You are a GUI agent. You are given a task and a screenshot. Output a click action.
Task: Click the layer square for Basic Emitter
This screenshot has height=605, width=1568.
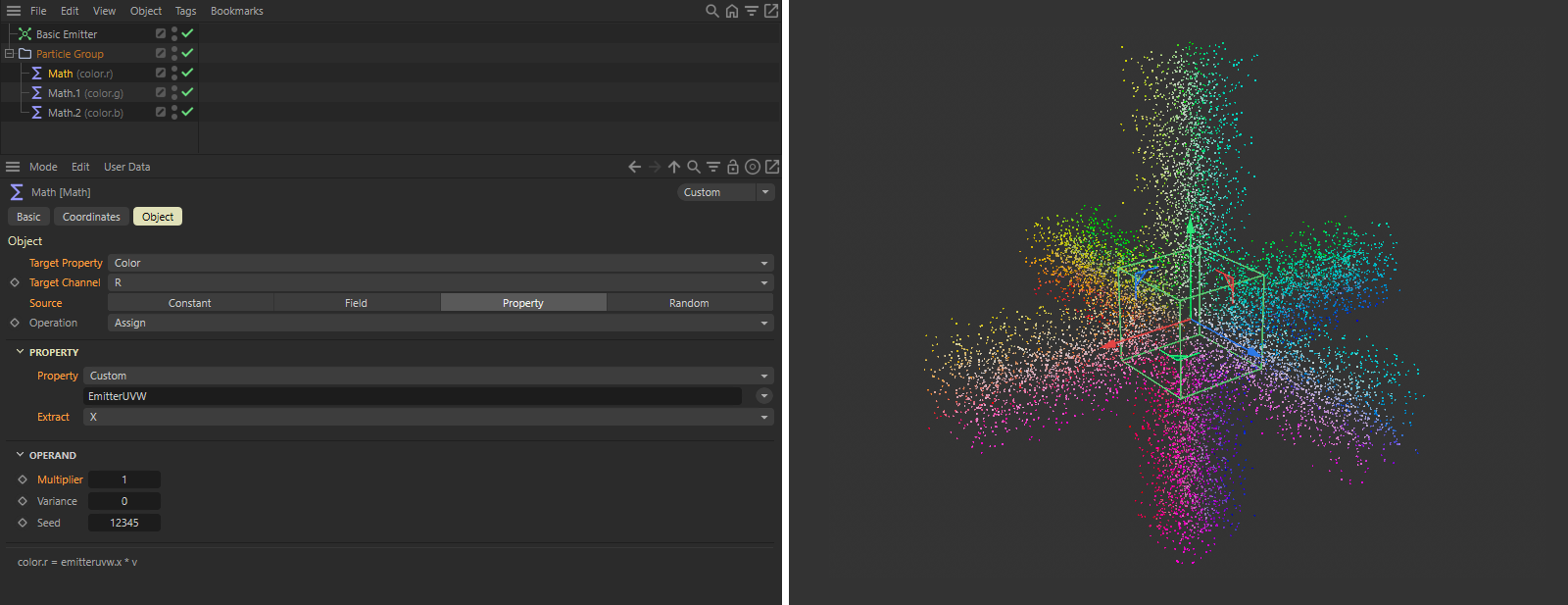tap(161, 33)
